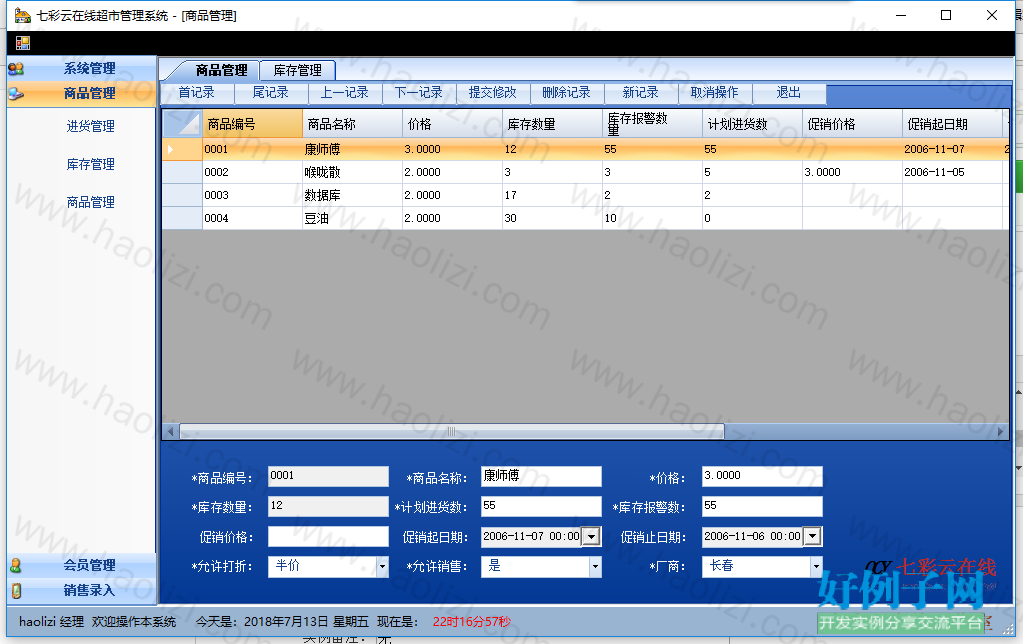This screenshot has width=1023, height=644.
Task: Click the 销售录入 sidebar icon
Action: 16,591
